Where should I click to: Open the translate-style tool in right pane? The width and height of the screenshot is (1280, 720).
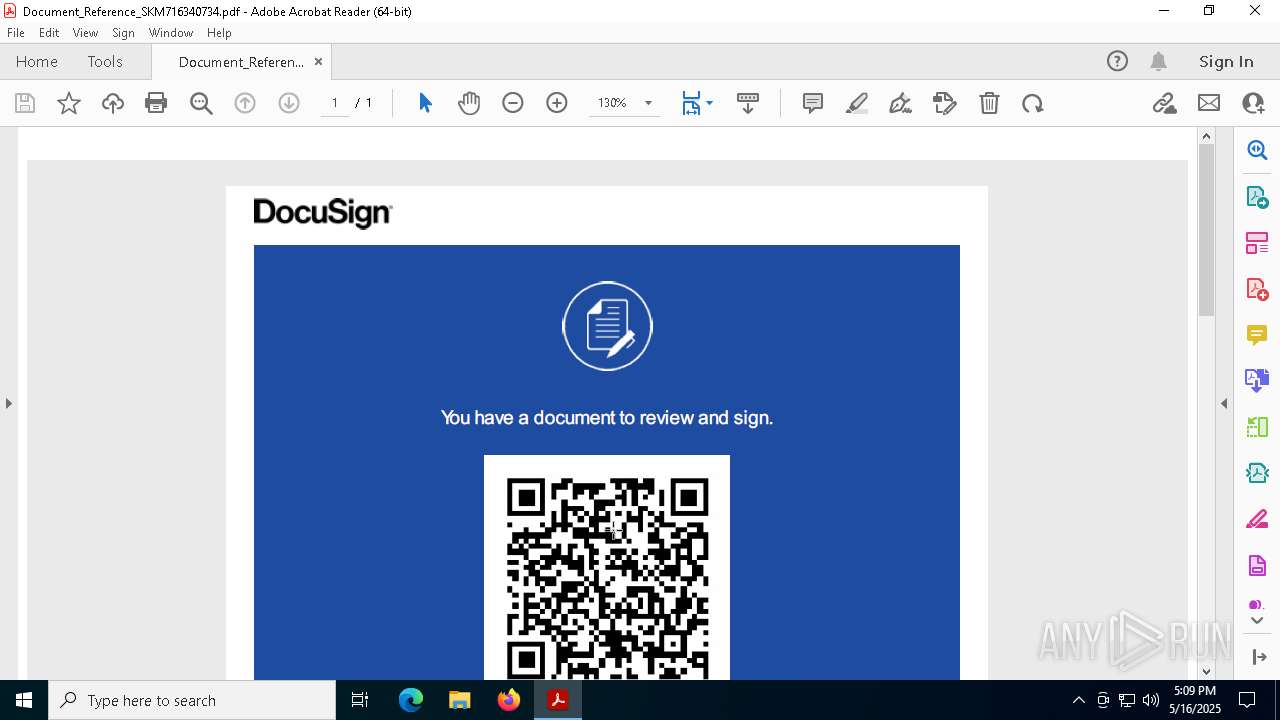[x=1257, y=380]
